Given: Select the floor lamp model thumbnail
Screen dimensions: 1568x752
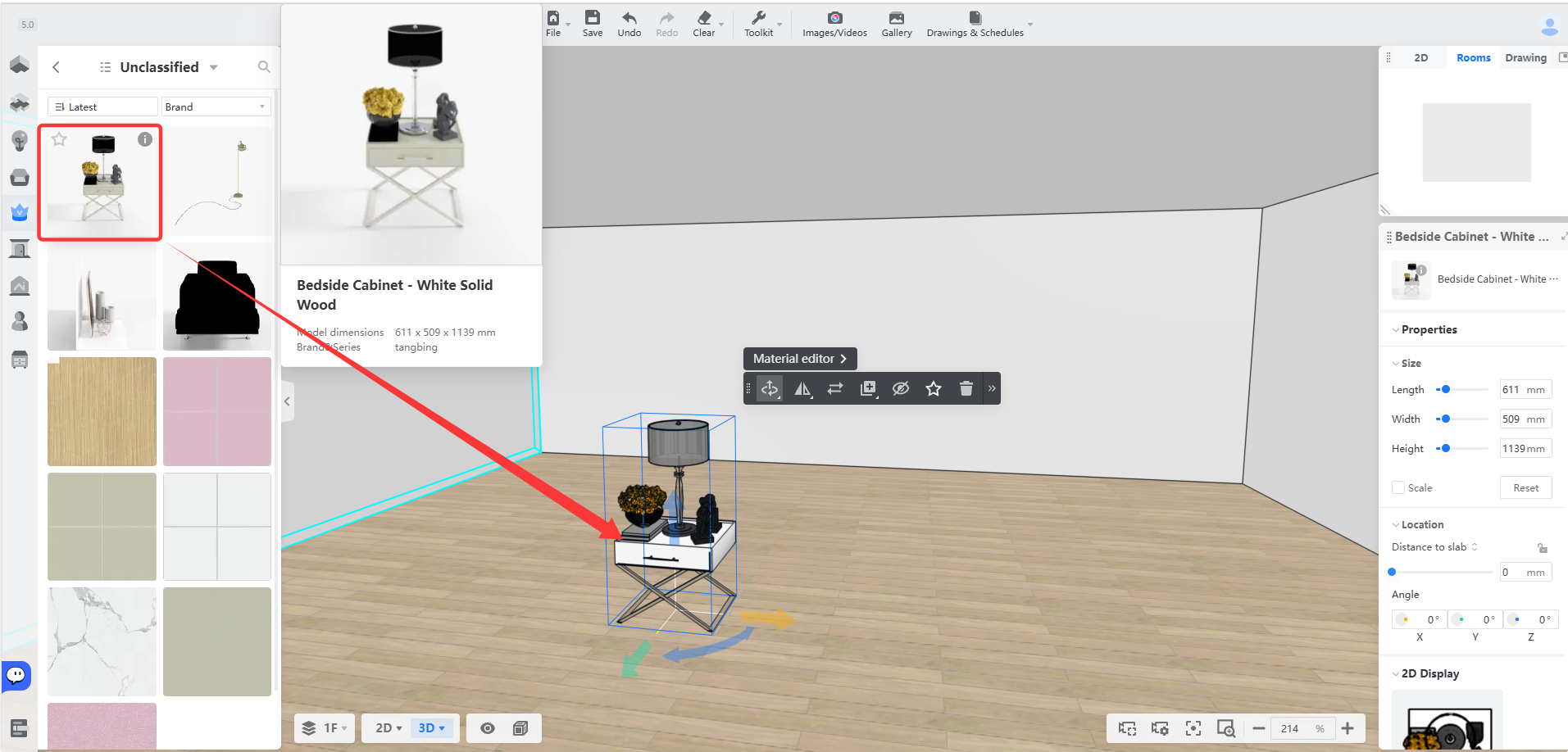Looking at the screenshot, I should (x=217, y=182).
